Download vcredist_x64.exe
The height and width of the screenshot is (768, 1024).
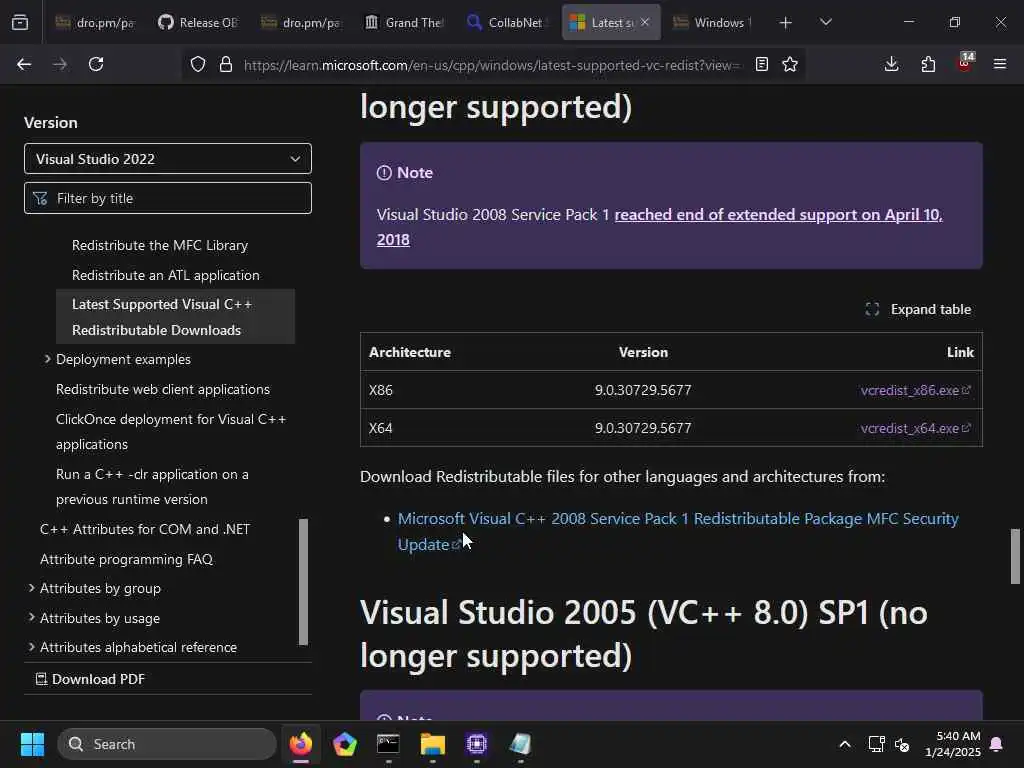coord(916,428)
